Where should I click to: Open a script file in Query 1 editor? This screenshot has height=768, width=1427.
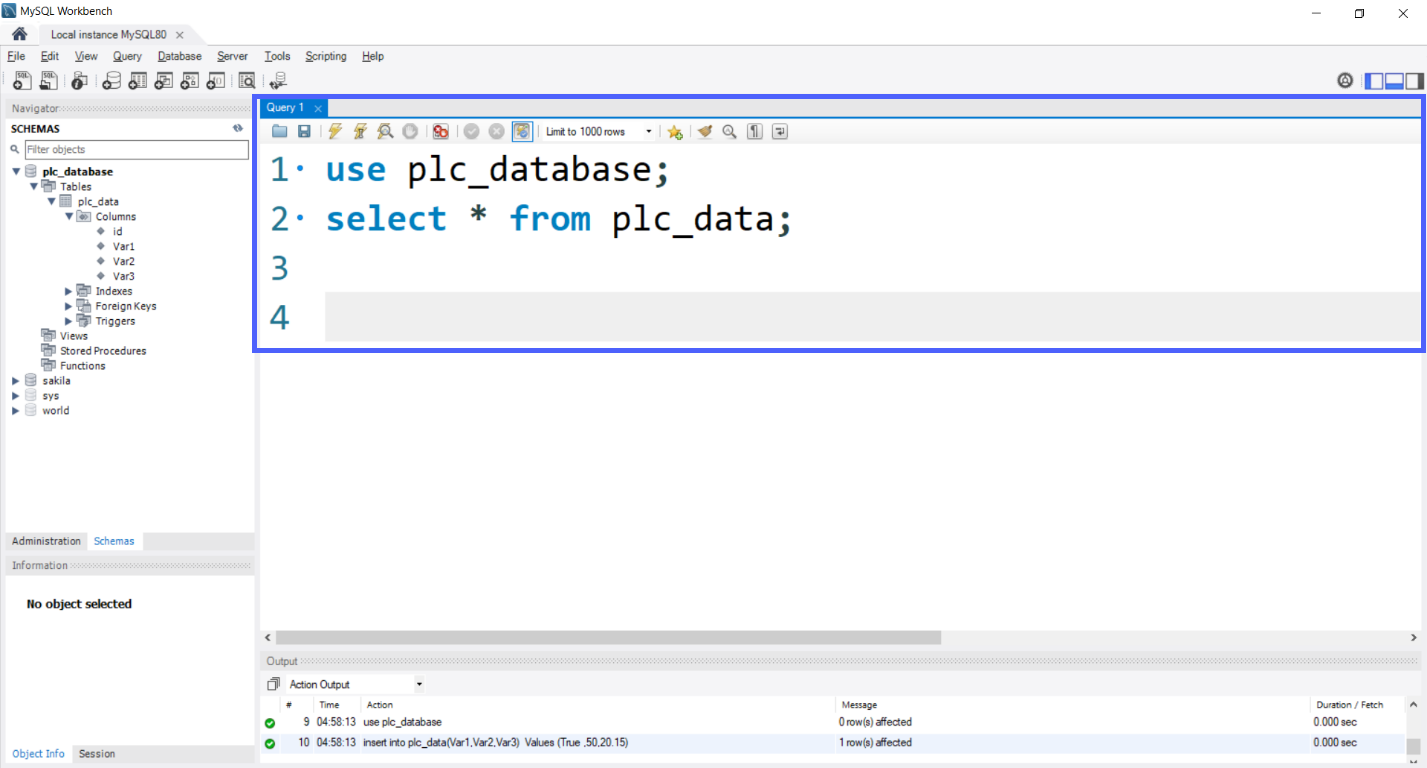coord(280,131)
